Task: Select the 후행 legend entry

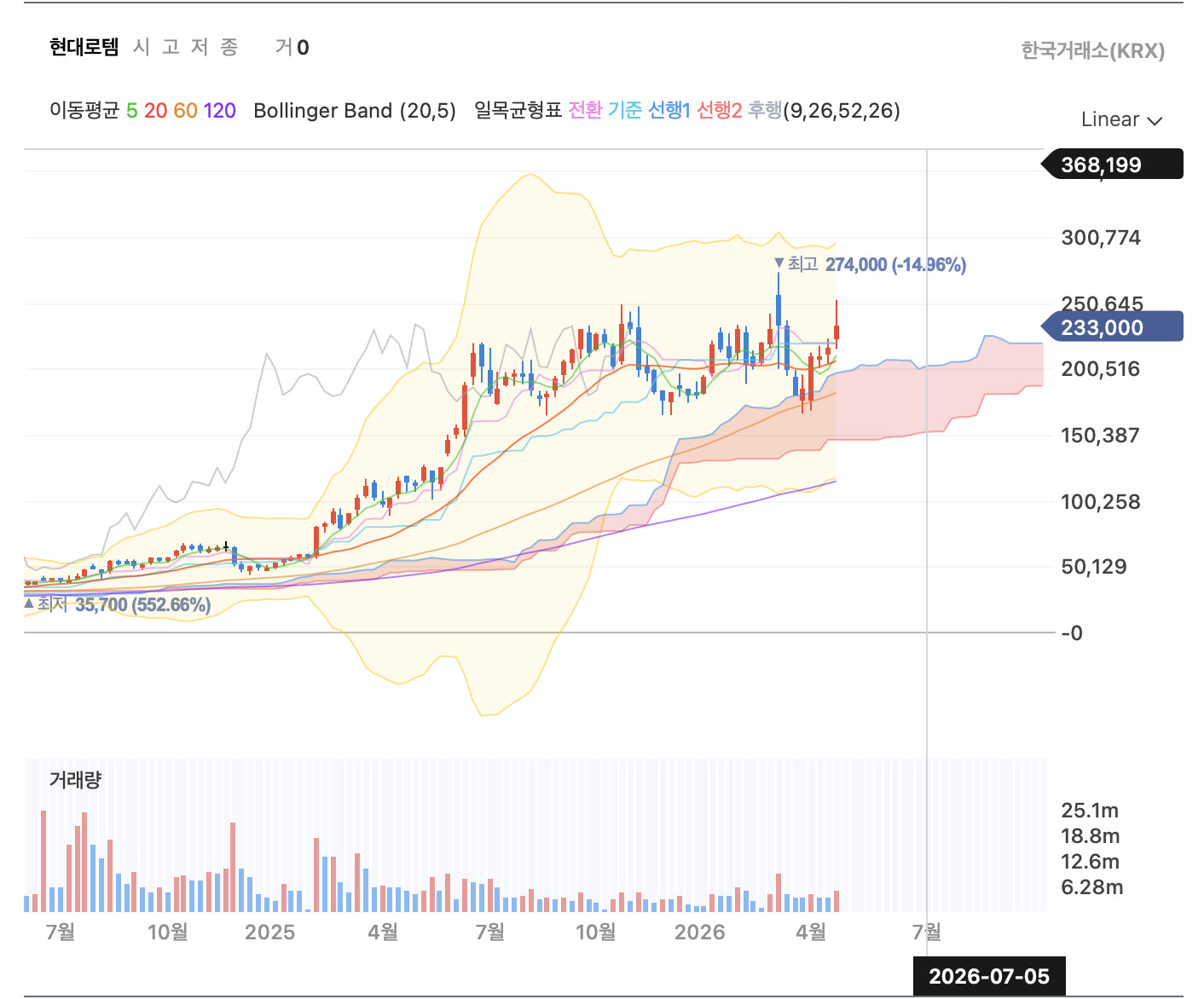Action: (x=765, y=111)
